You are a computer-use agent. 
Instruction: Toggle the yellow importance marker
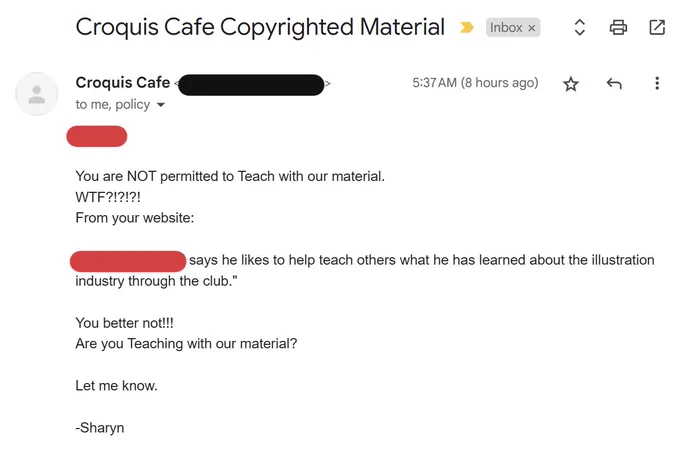(467, 28)
